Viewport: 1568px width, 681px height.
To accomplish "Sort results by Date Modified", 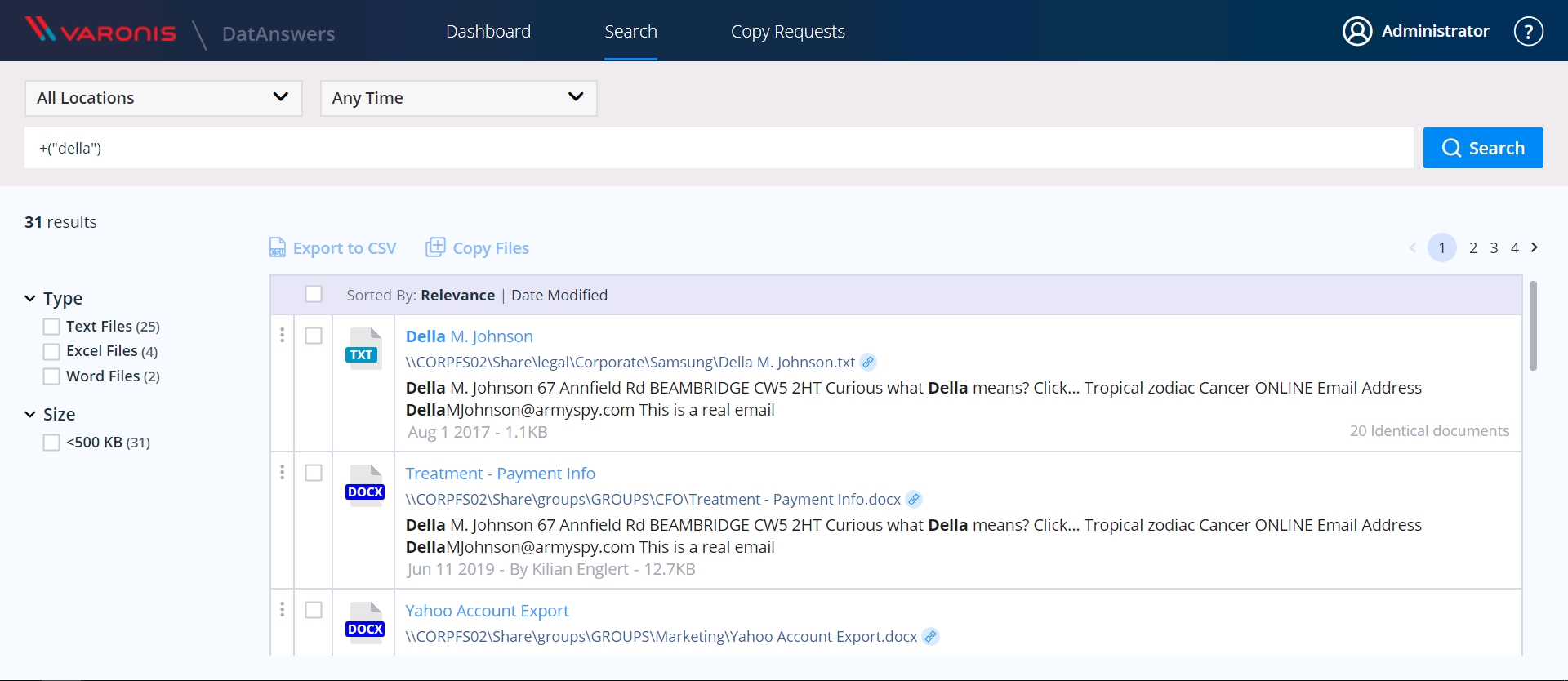I will click(x=559, y=295).
